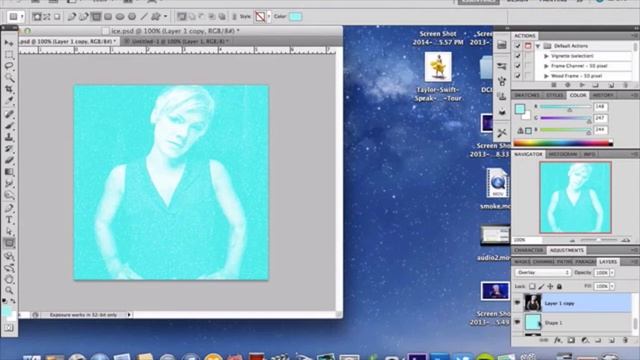The width and height of the screenshot is (640, 360).
Task: Open the Taylor-Swift desktop image file
Action: [438, 67]
